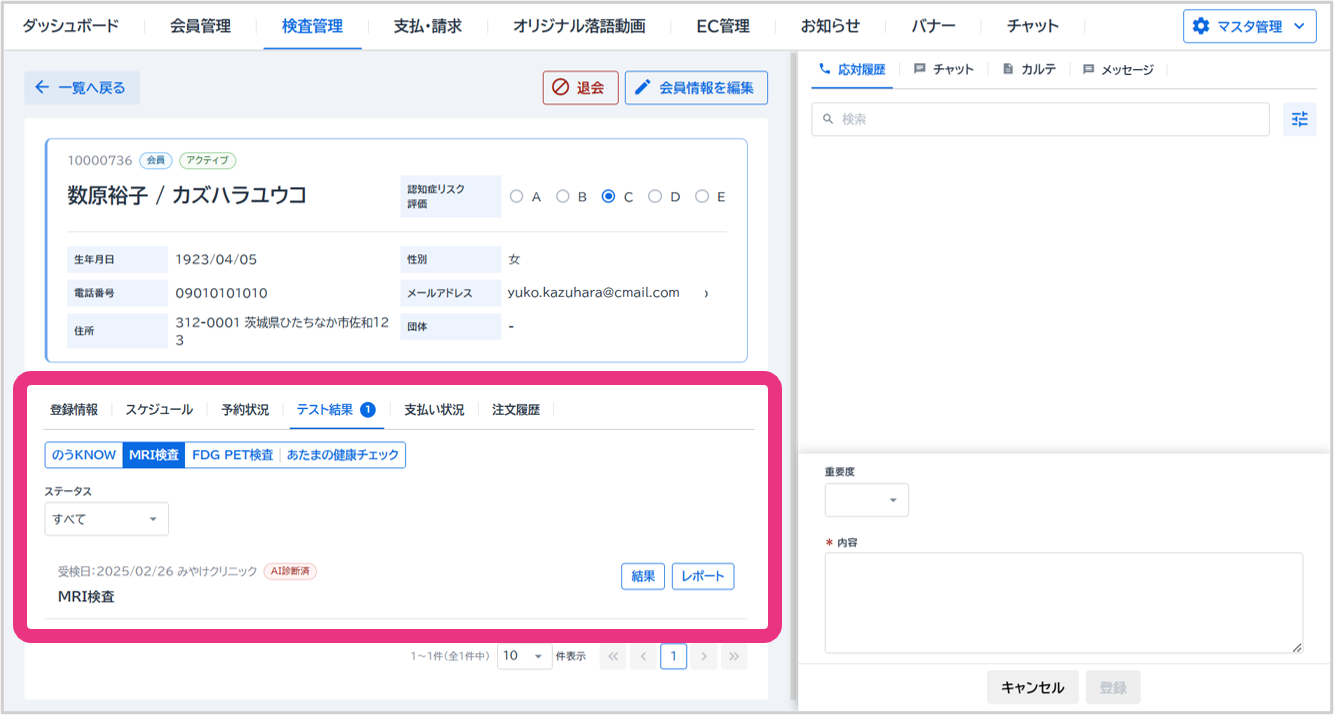Switch to the 会員管理 menu
Screen dimensions: 1334x715
200,26
